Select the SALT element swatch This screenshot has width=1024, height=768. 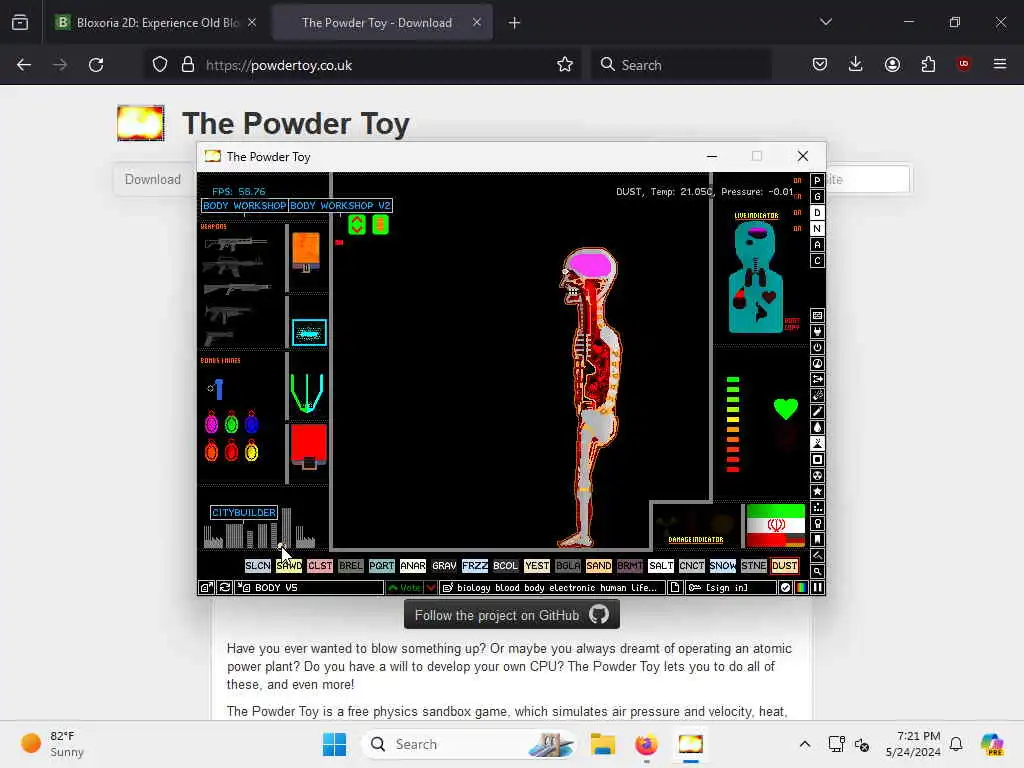tap(660, 566)
